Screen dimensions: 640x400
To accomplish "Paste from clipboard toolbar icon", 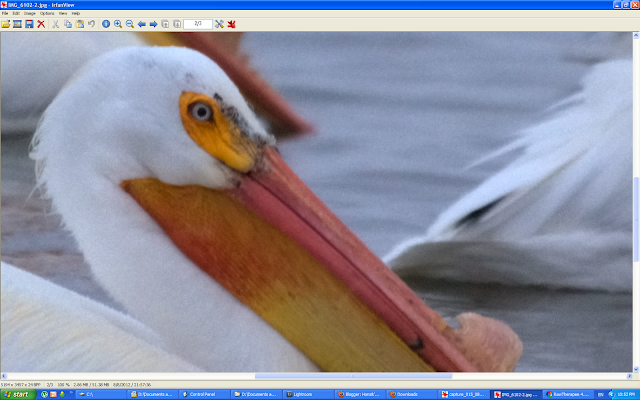I will (x=80, y=24).
